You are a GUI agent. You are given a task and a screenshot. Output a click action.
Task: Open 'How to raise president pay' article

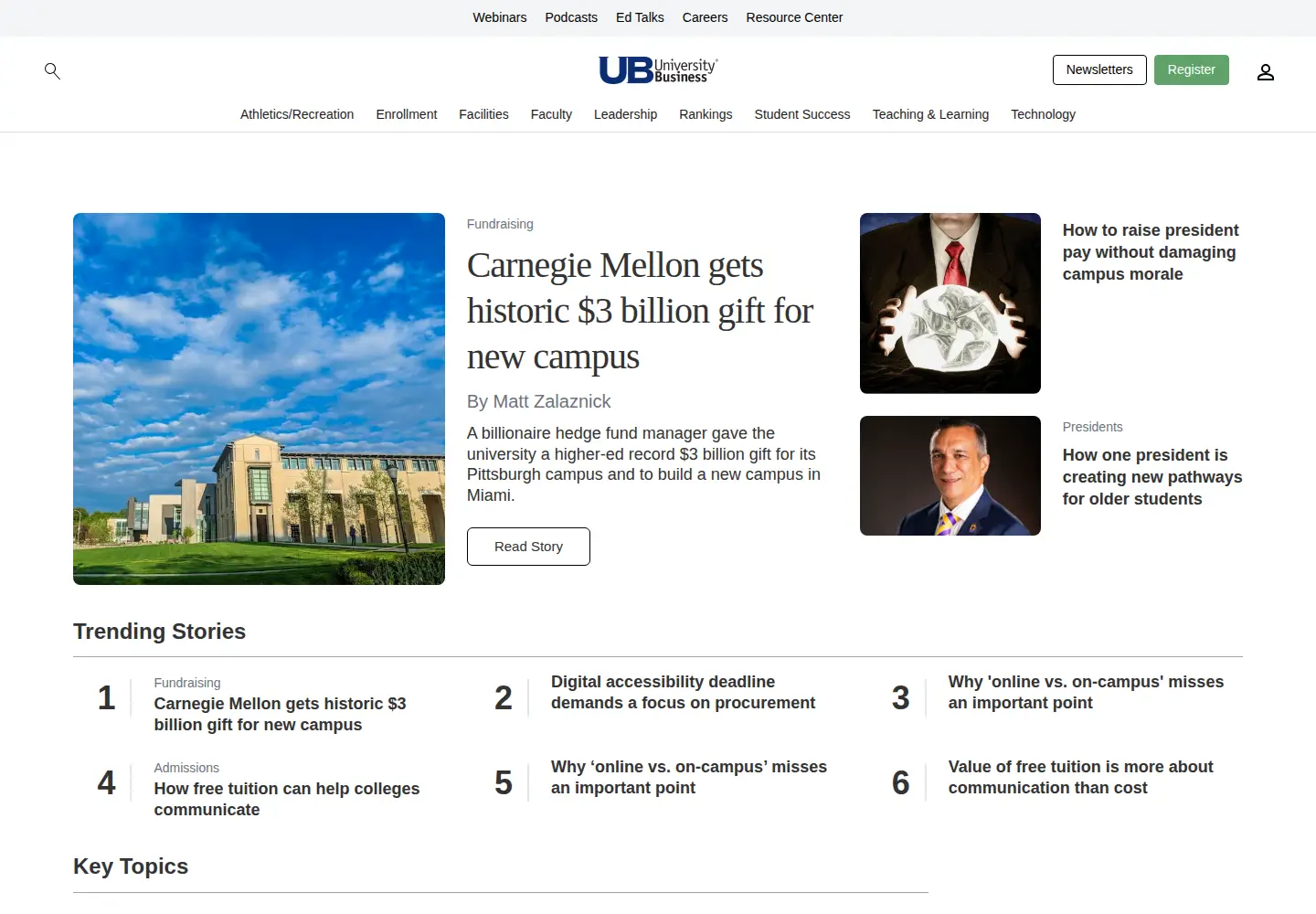(1151, 252)
